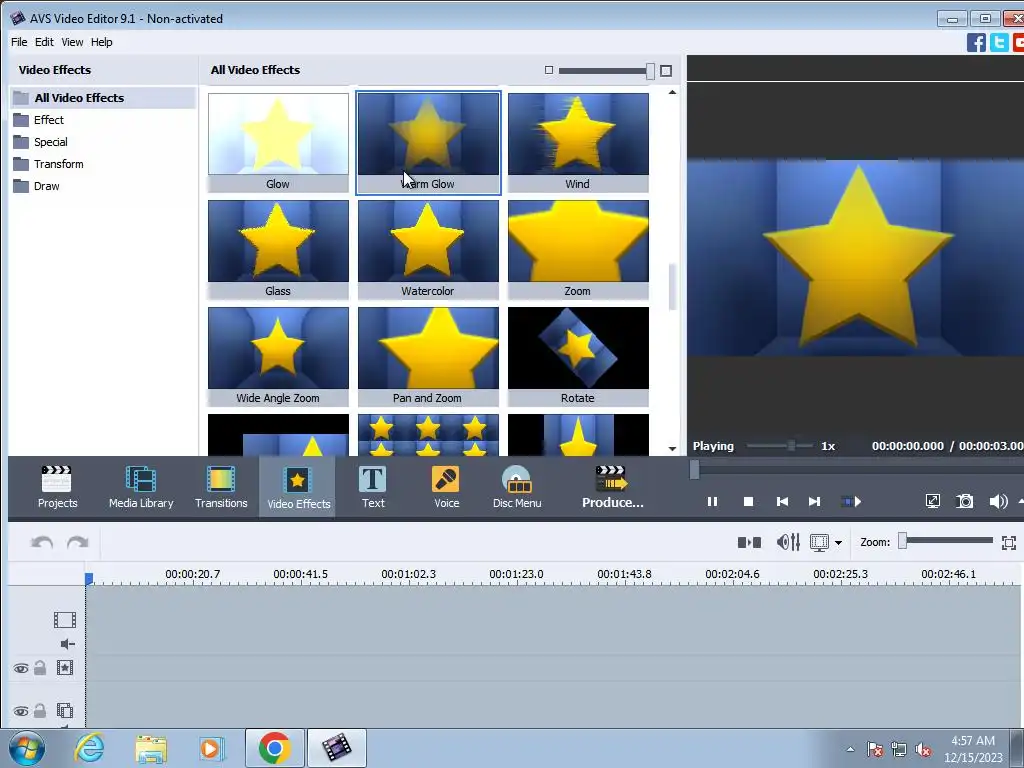Open the Edit menu

click(x=44, y=42)
